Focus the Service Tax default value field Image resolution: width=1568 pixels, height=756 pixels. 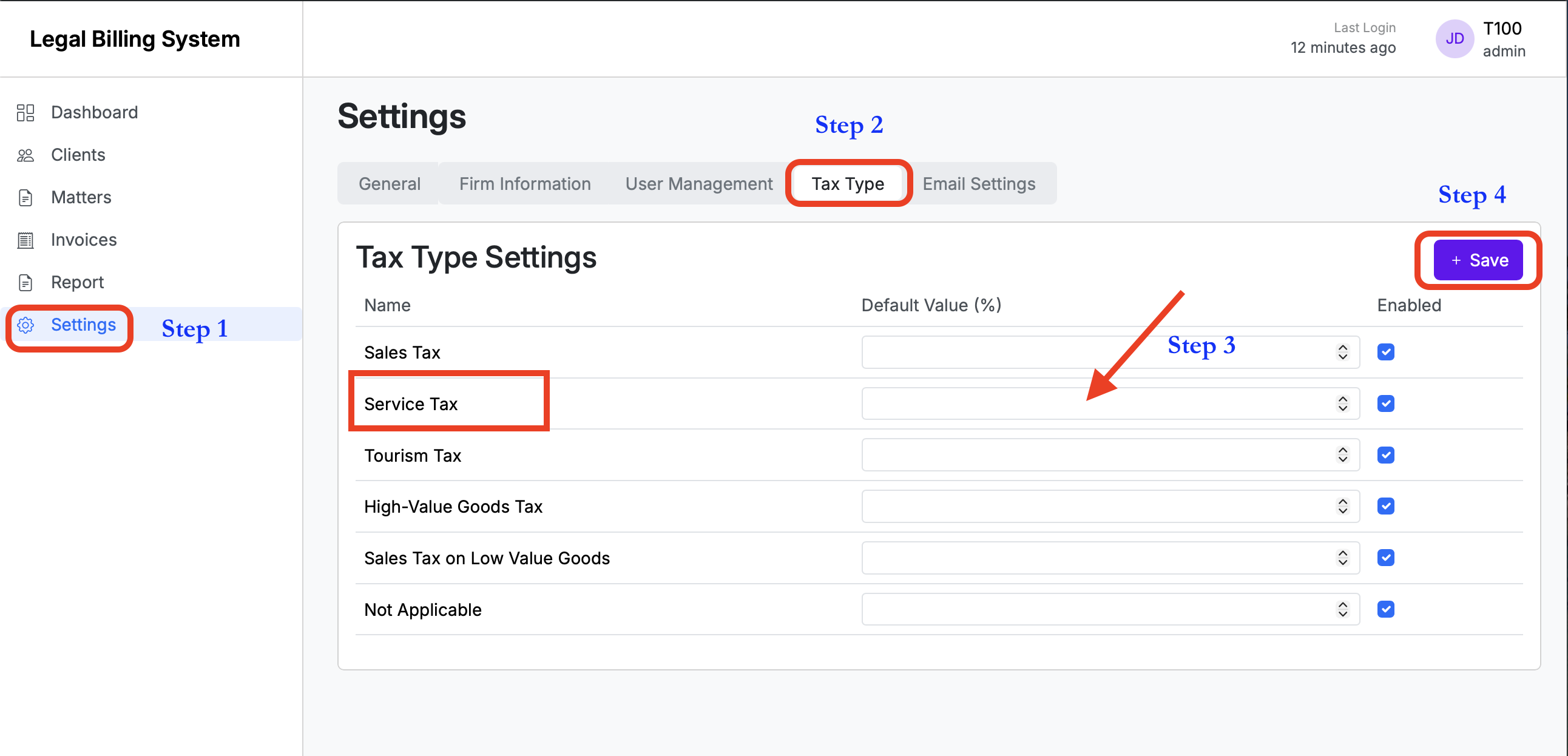(x=1110, y=403)
